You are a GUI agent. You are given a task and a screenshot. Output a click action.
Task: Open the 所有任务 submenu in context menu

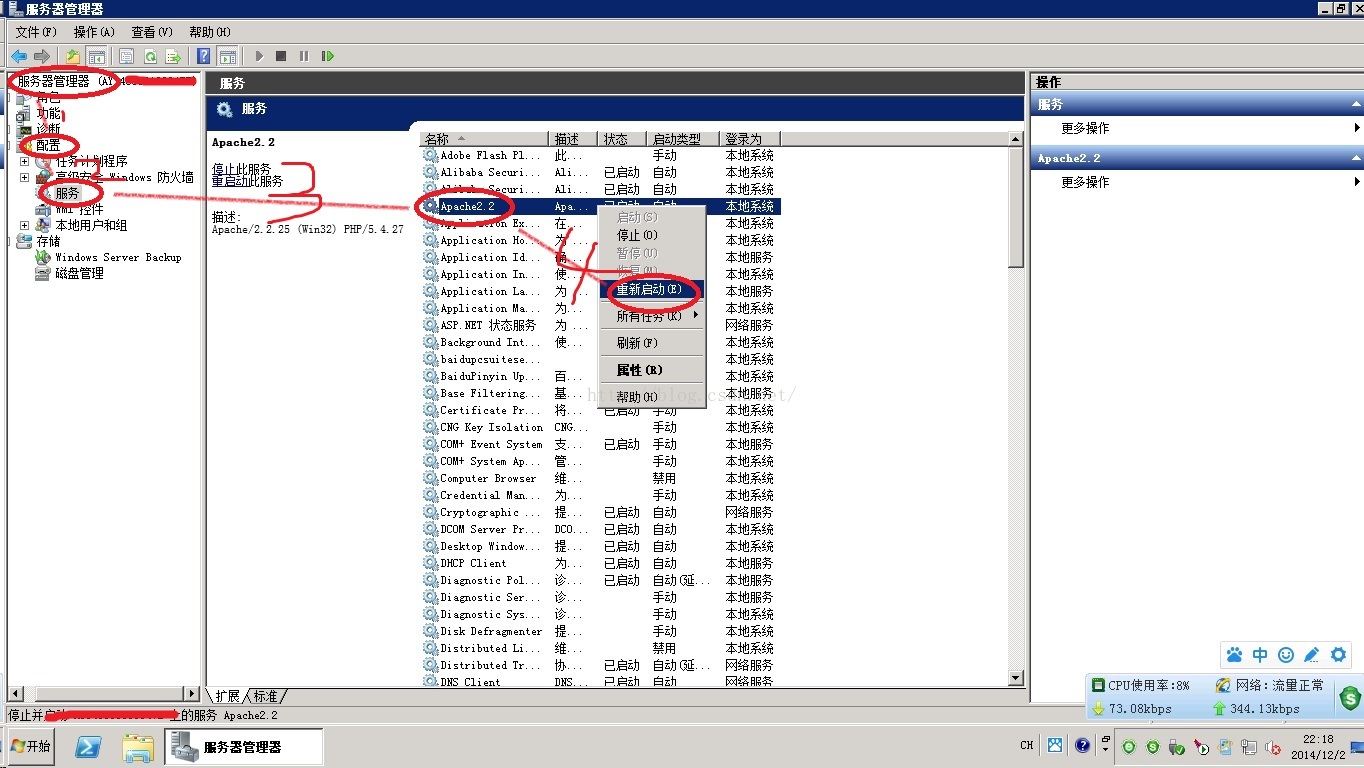[x=652, y=316]
